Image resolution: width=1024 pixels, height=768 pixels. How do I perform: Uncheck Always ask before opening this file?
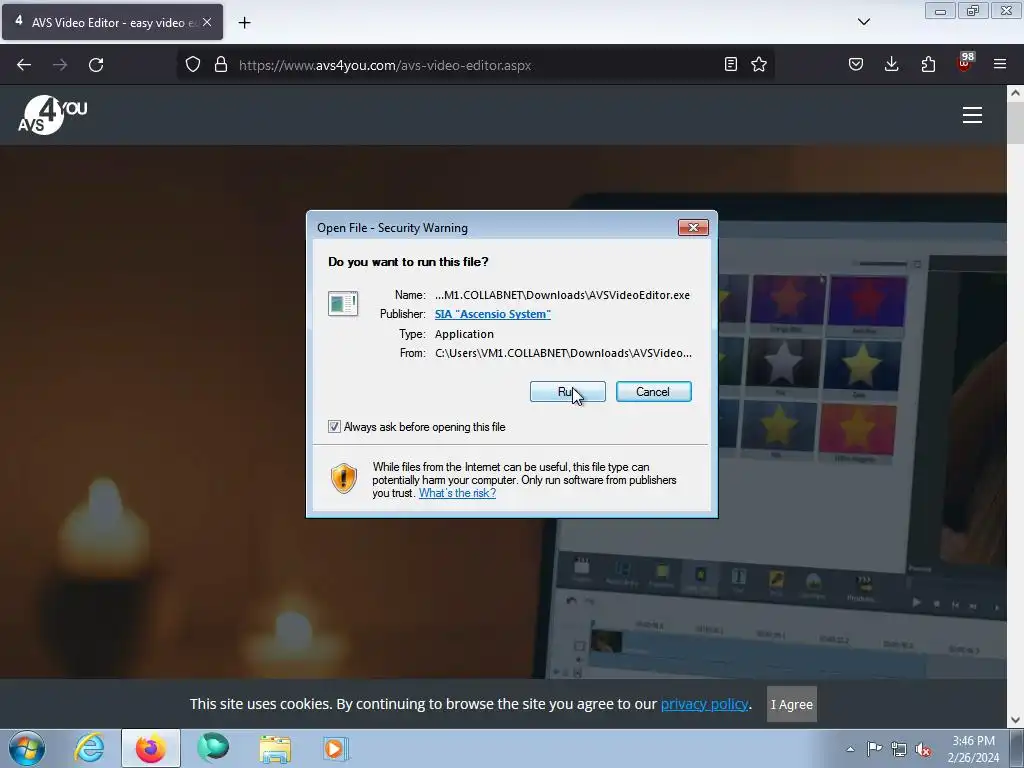(x=334, y=427)
